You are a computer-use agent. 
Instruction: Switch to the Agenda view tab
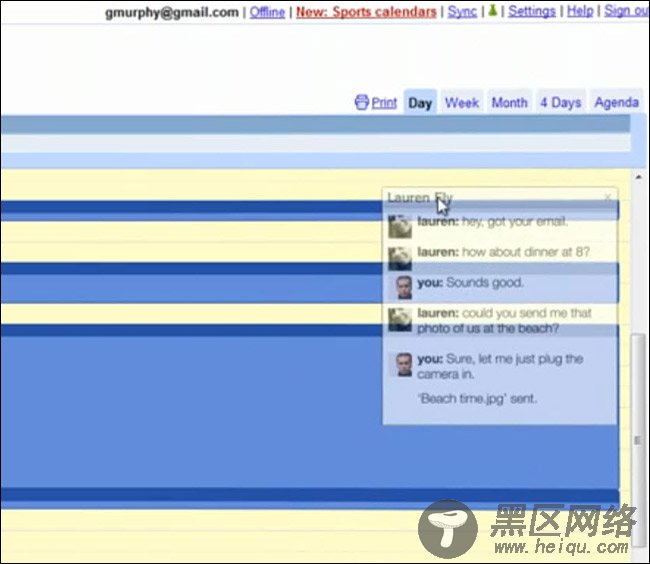(616, 102)
